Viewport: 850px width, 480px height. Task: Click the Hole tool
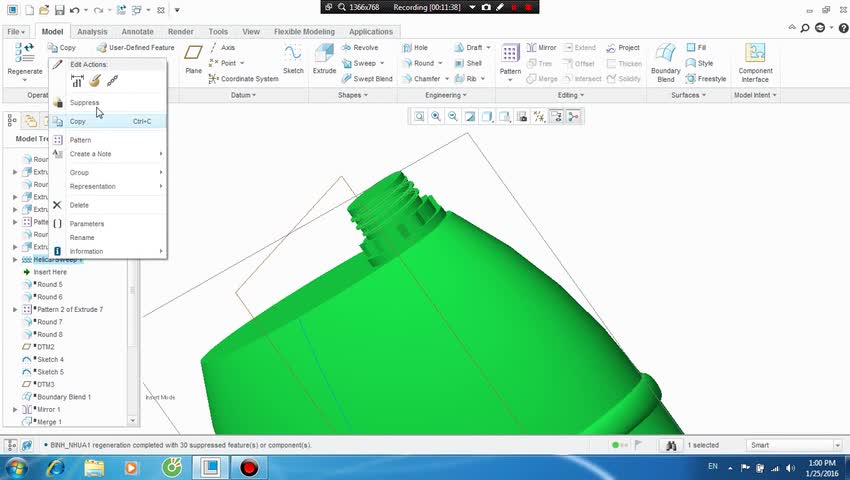[x=415, y=48]
